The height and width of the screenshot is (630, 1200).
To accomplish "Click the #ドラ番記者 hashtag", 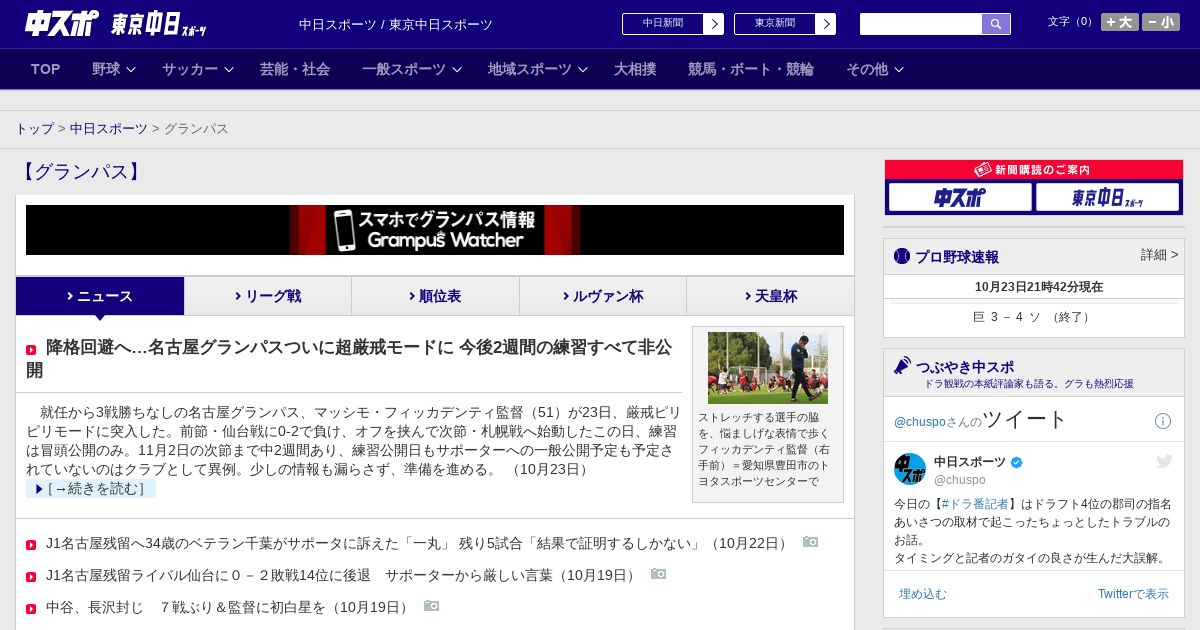I will pos(973,503).
